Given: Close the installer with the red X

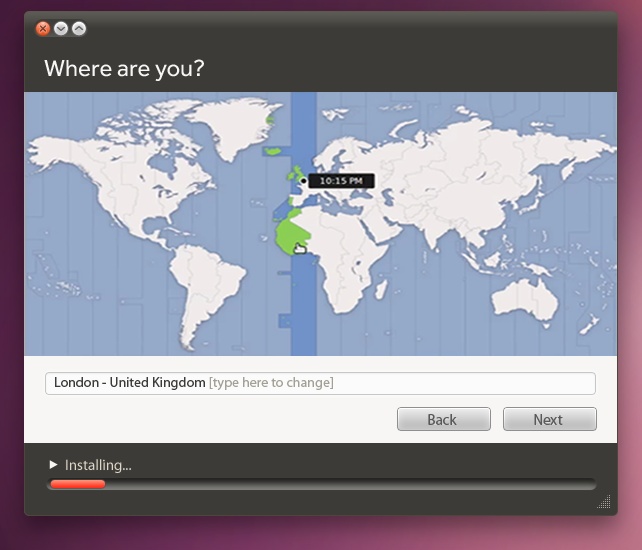Looking at the screenshot, I should point(43,28).
